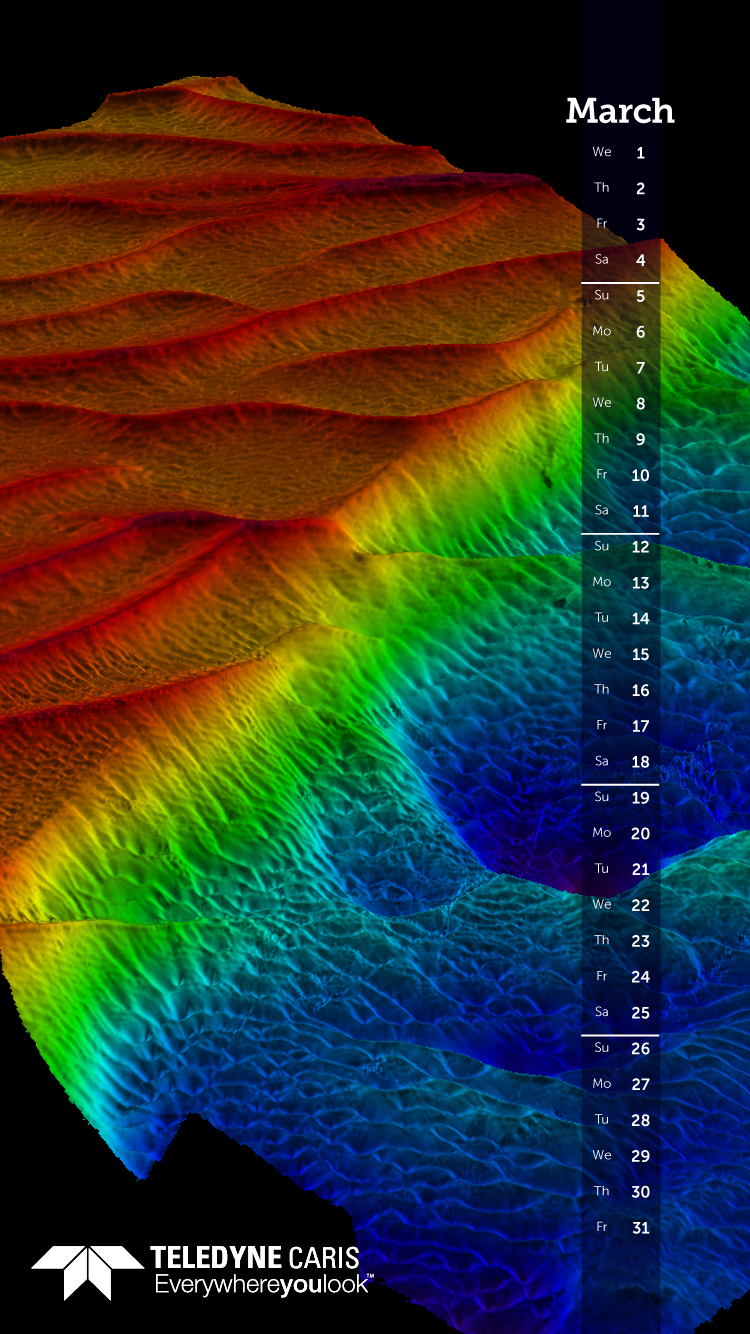This screenshot has height=1334, width=750.
Task: Select date 15 in the calendar
Action: pyautogui.click(x=641, y=655)
